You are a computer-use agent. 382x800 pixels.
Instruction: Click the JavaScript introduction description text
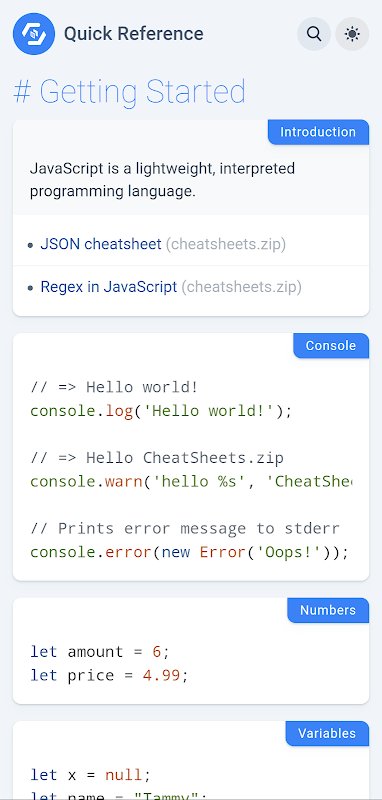[x=162, y=180]
